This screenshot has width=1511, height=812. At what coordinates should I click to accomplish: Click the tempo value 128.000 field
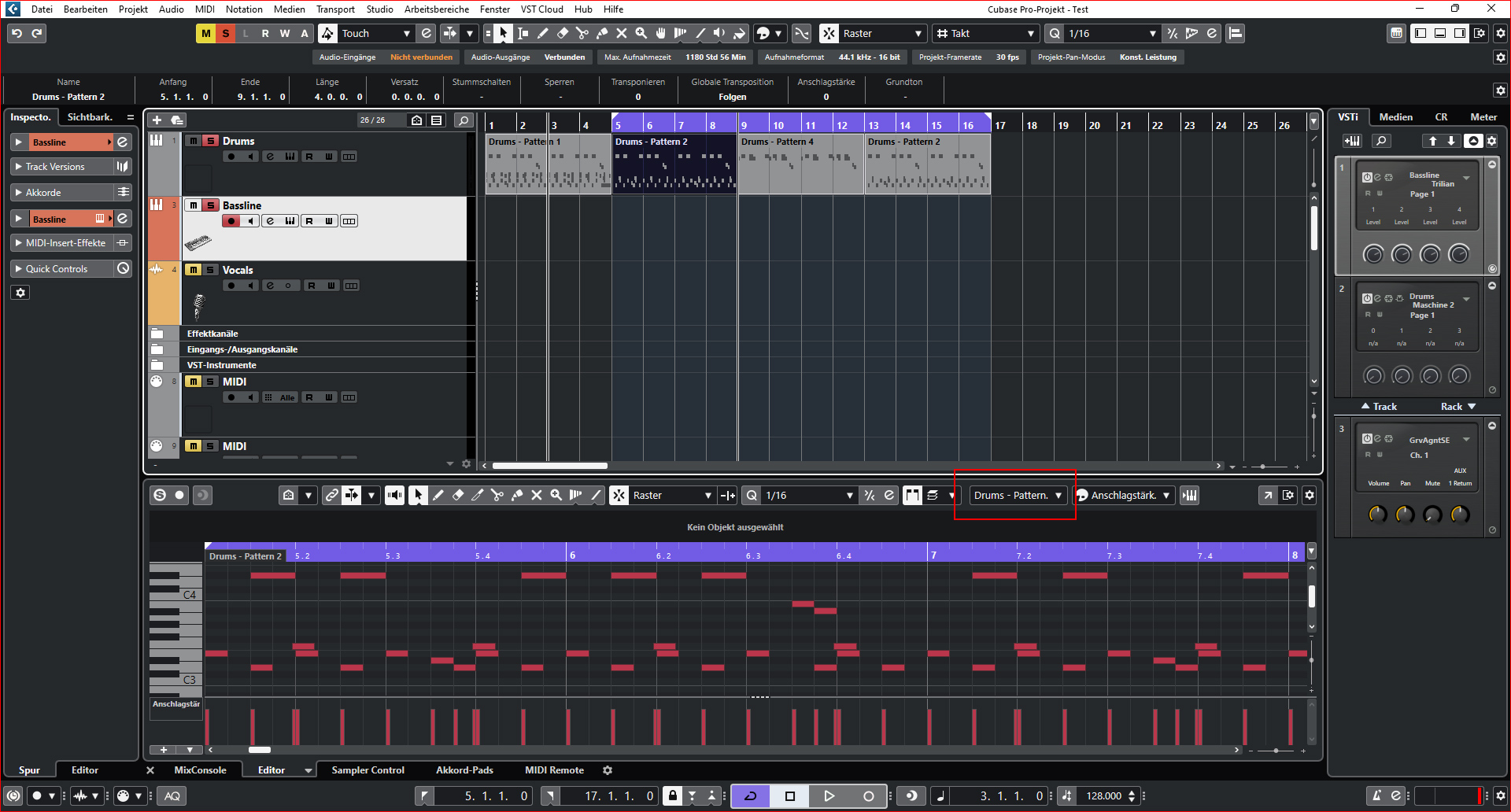1103,795
